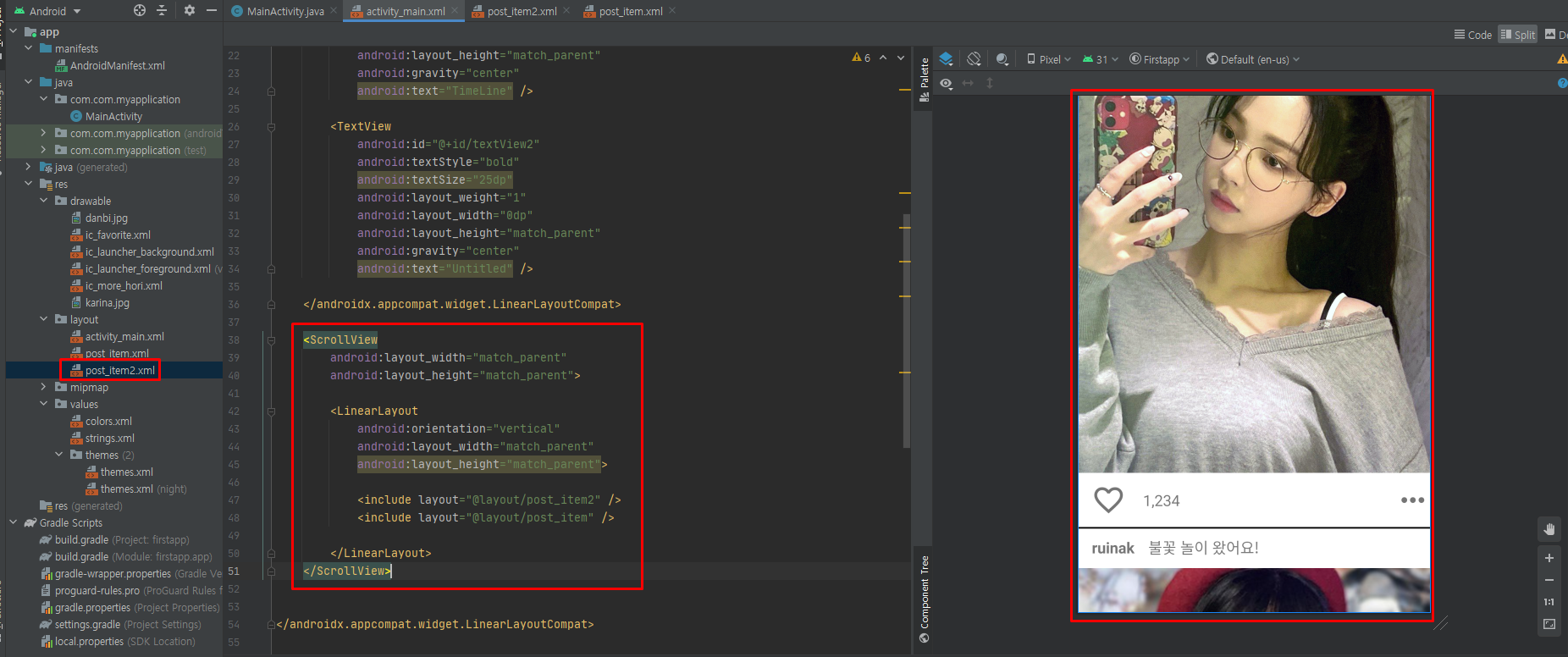Collapse the drawable folder

point(44,201)
